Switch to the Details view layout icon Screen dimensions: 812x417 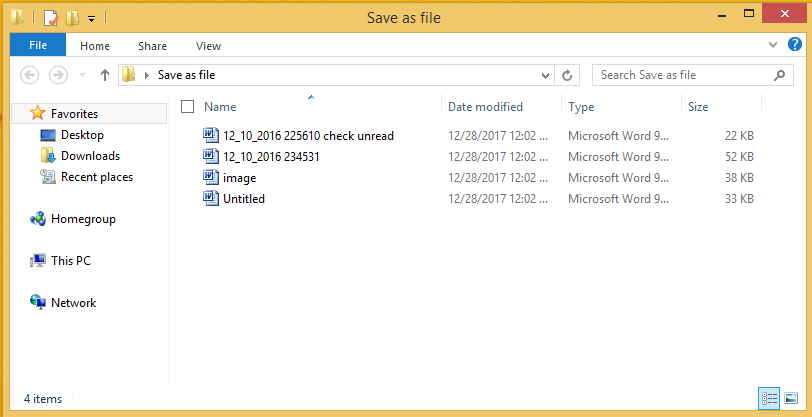tap(769, 398)
